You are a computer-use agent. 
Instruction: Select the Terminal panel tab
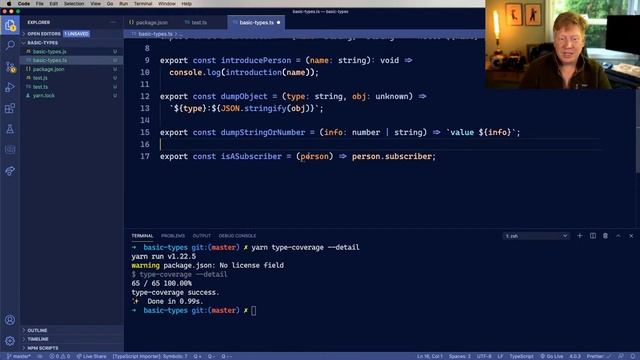point(142,236)
